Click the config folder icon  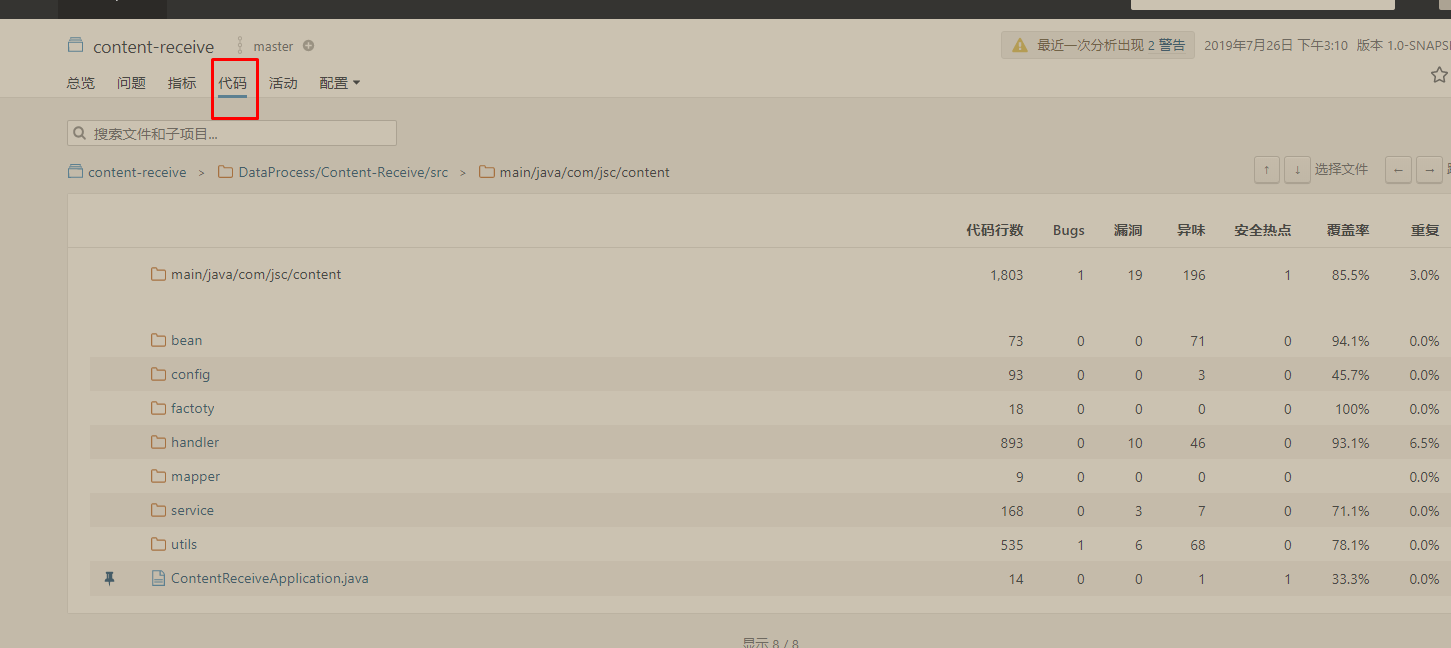(x=158, y=374)
